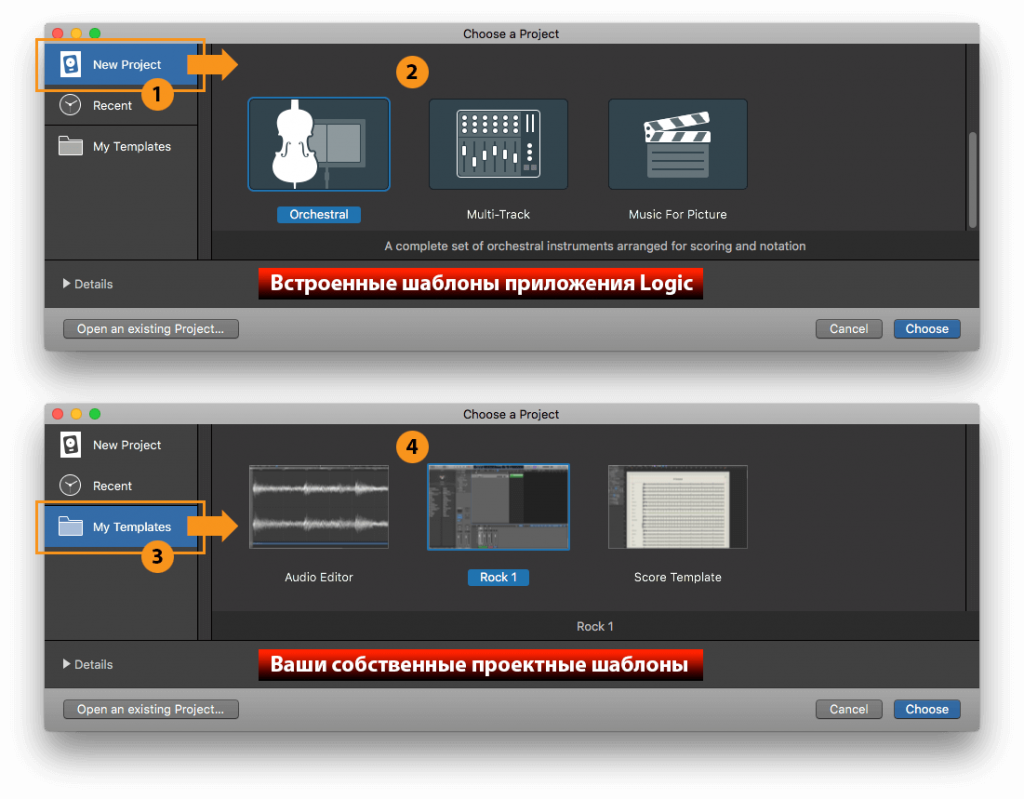This screenshot has width=1024, height=799.
Task: Click the Audio Editor label
Action: 319,577
